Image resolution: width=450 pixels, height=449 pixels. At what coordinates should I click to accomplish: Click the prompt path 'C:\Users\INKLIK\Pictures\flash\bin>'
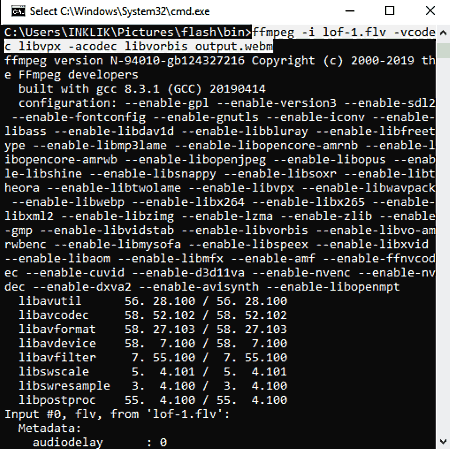(x=128, y=32)
